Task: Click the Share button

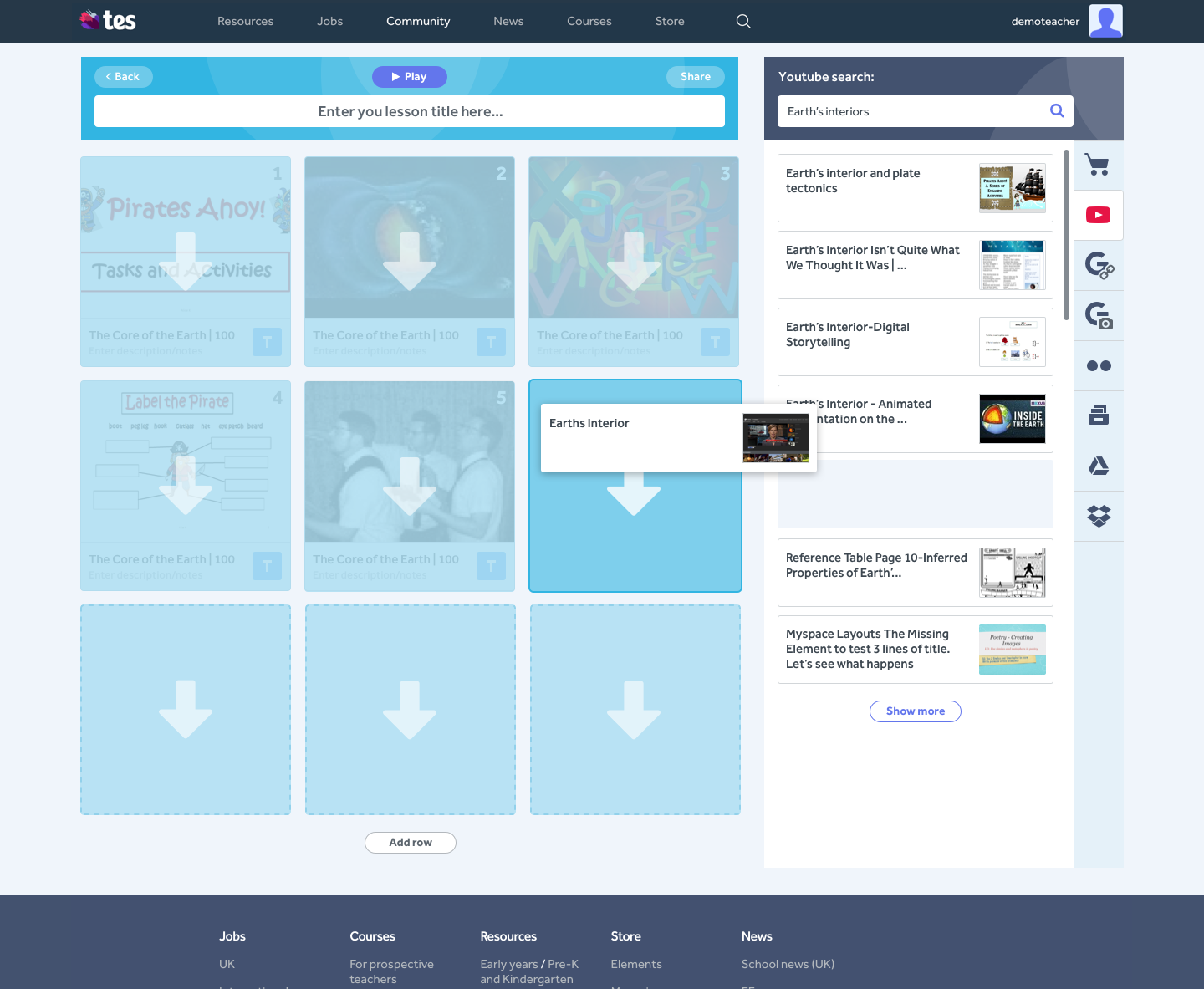Action: (696, 77)
